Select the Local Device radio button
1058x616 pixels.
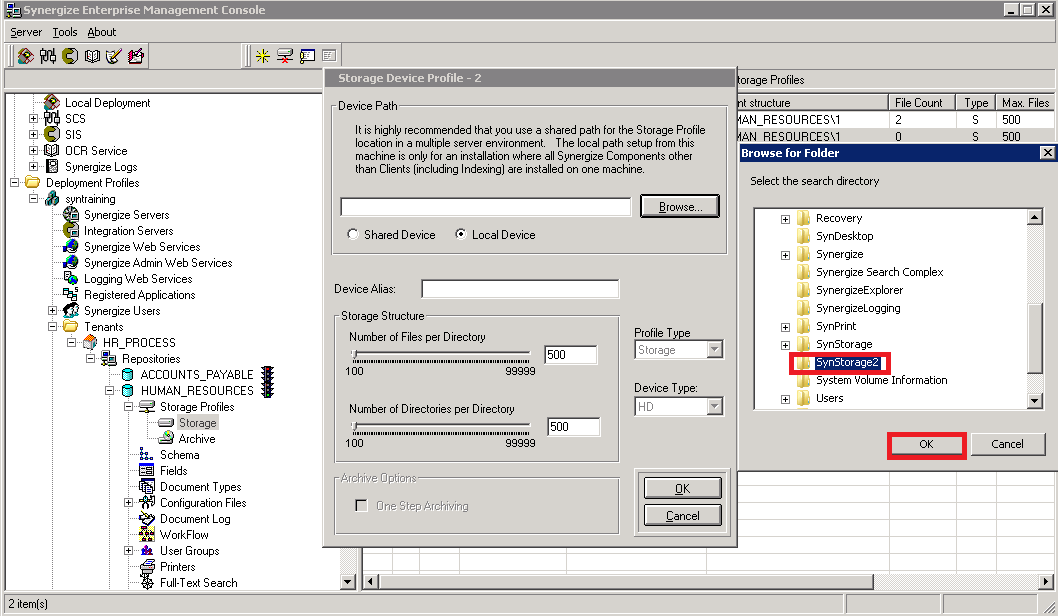point(461,234)
